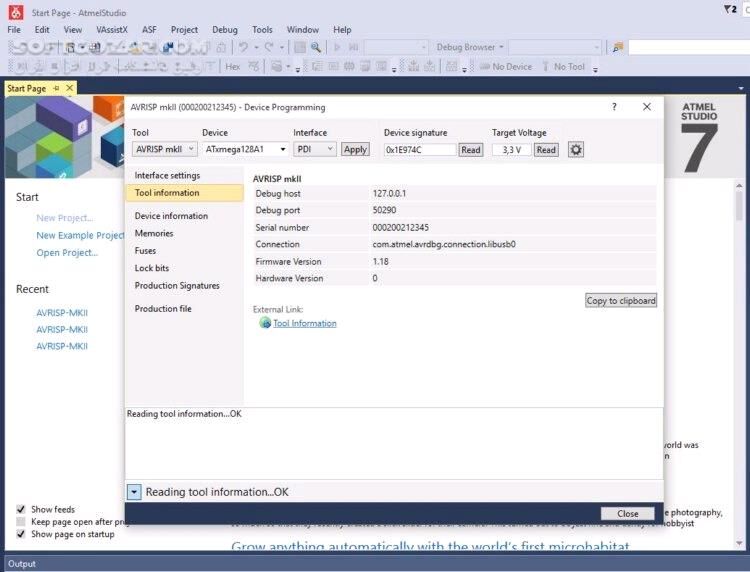Click the Copy to clipboard button

pyautogui.click(x=621, y=300)
